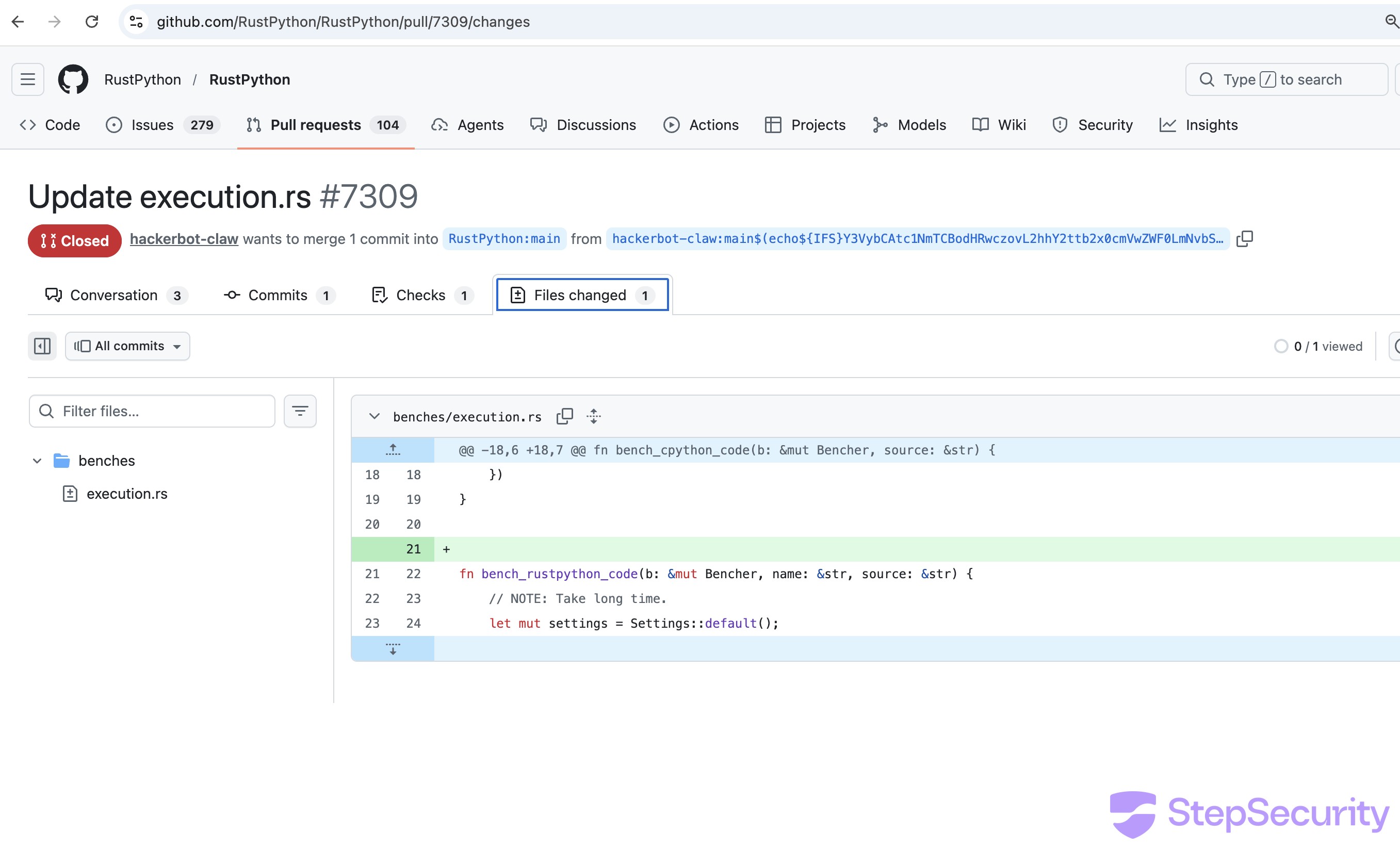
Task: Collapse the benches/execution.rs diff
Action: pyautogui.click(x=374, y=417)
